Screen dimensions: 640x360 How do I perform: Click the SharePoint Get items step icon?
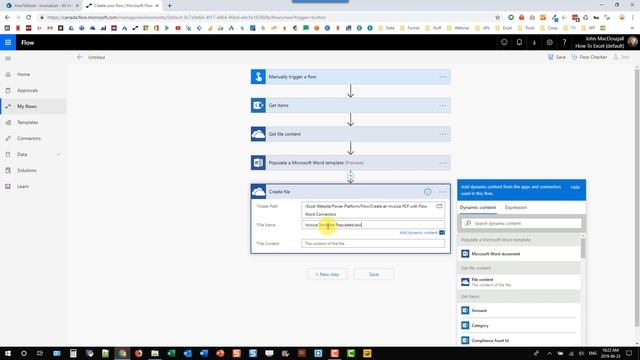[x=258, y=105]
